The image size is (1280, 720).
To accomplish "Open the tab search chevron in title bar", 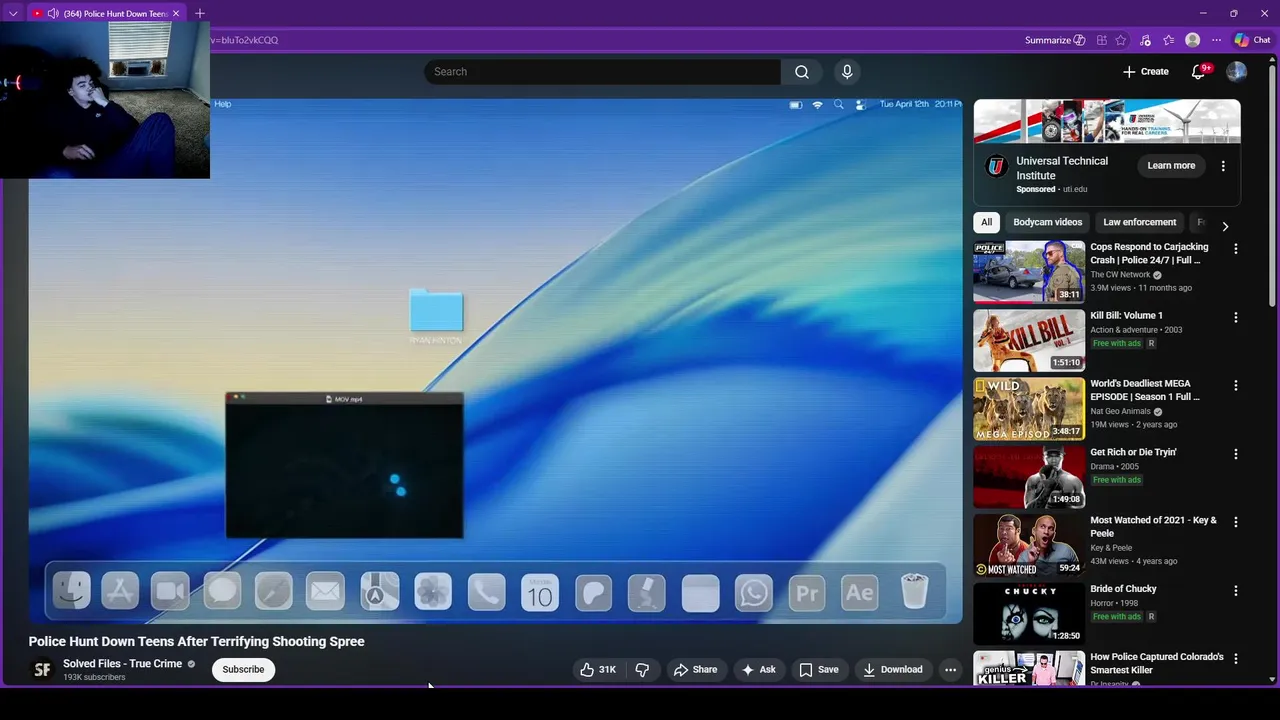I will tap(13, 13).
